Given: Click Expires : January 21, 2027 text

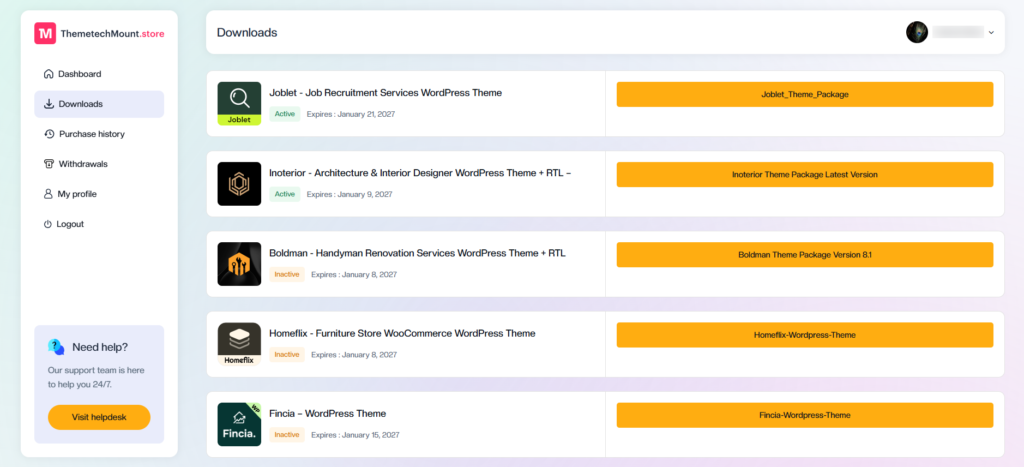Looking at the screenshot, I should point(351,114).
